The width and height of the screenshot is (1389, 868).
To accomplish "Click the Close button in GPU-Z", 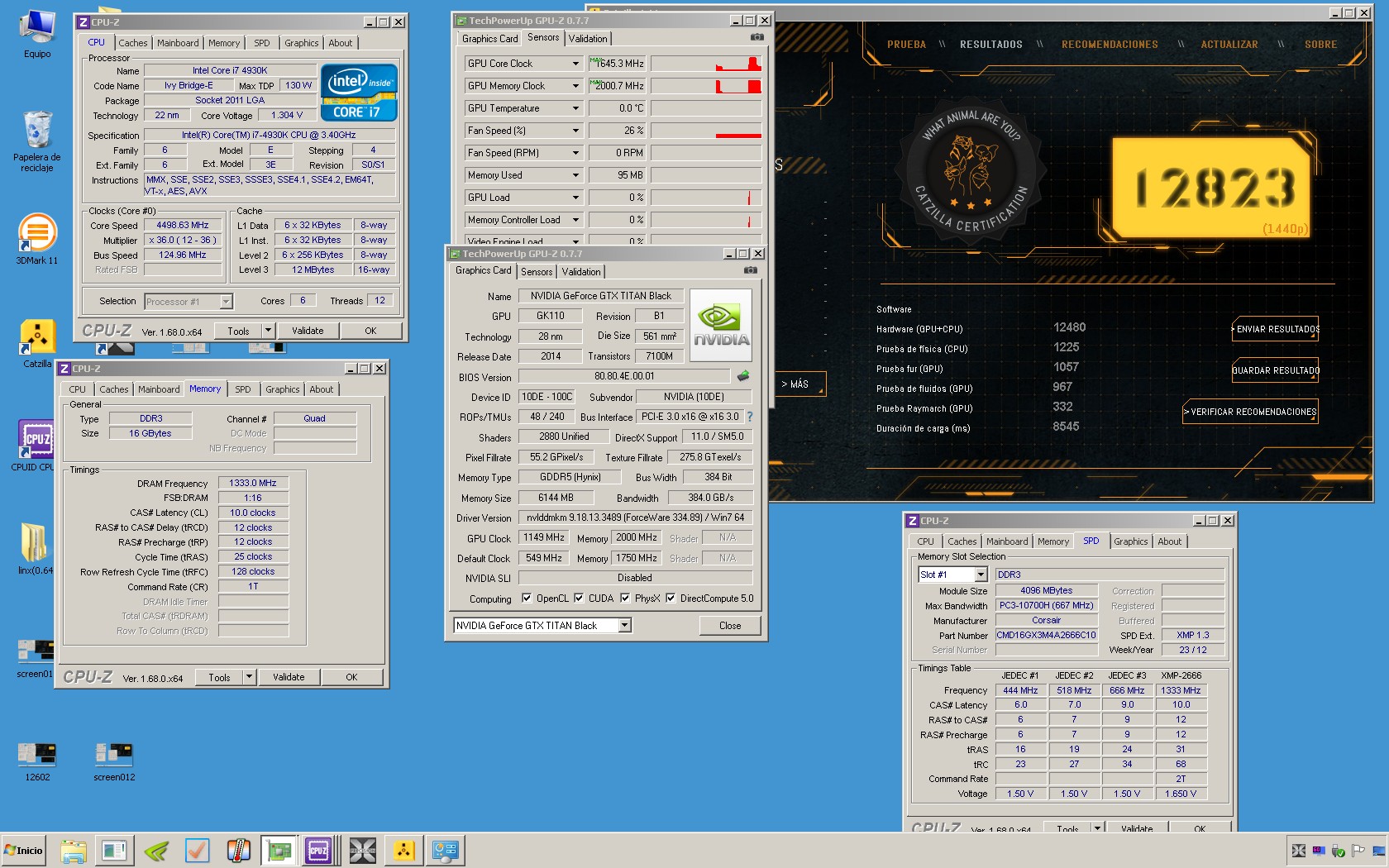I will tap(730, 626).
